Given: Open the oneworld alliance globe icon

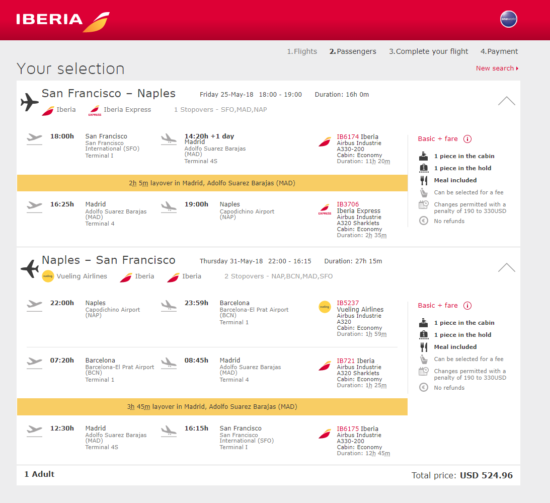Looking at the screenshot, I should pyautogui.click(x=508, y=19).
